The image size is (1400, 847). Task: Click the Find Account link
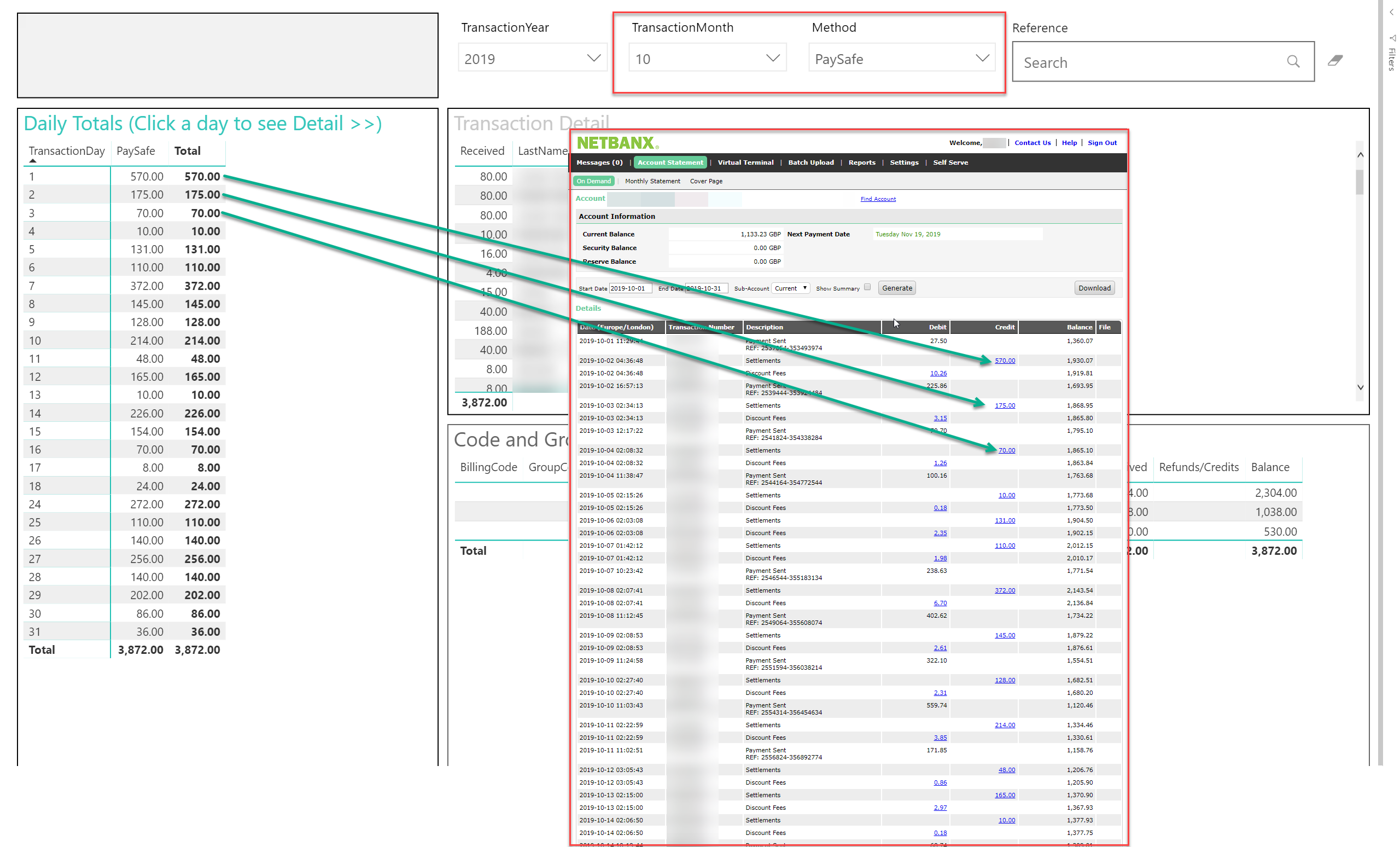(x=878, y=199)
